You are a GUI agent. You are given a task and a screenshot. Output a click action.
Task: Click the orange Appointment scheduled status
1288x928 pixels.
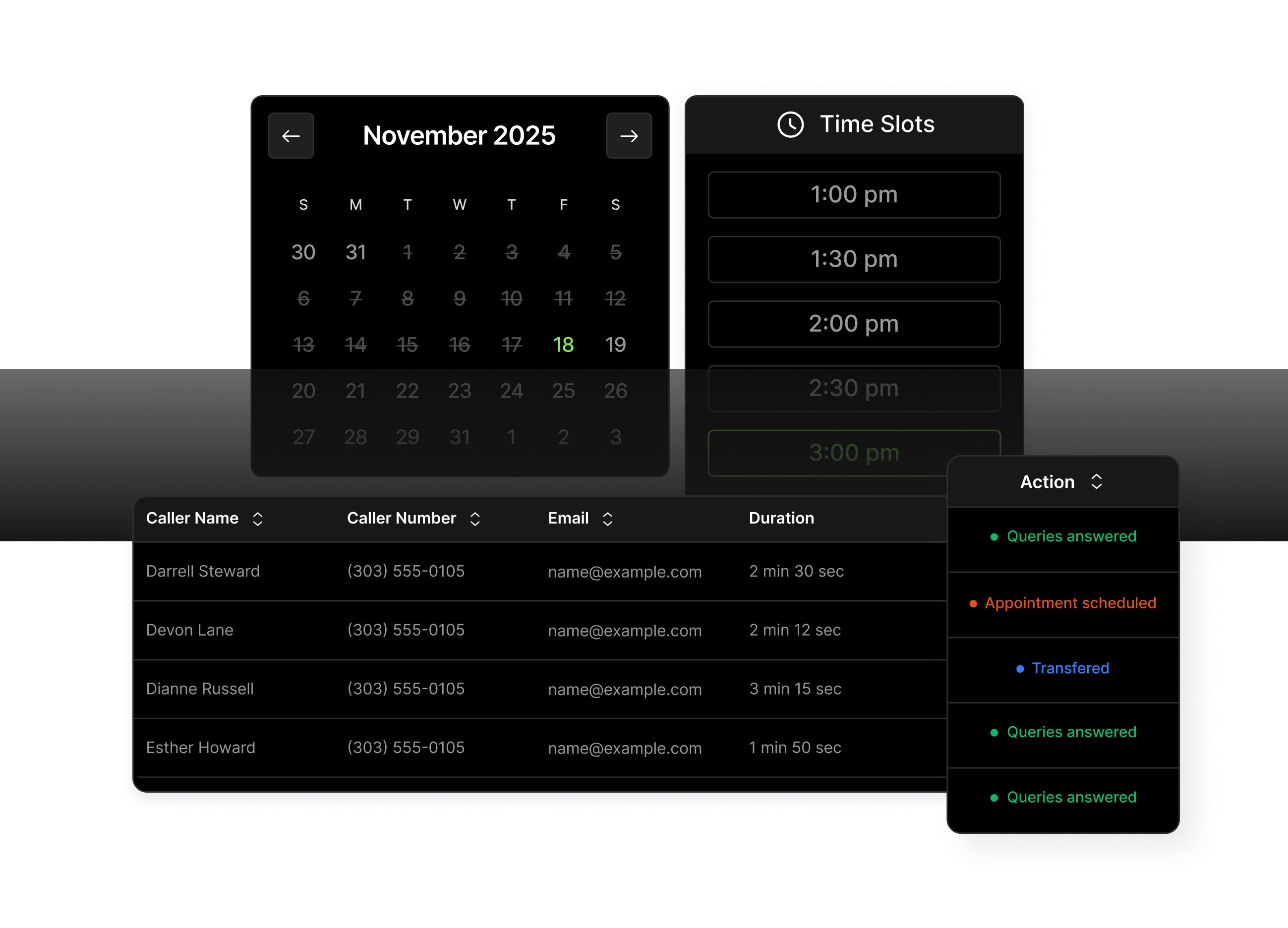[x=1070, y=603]
